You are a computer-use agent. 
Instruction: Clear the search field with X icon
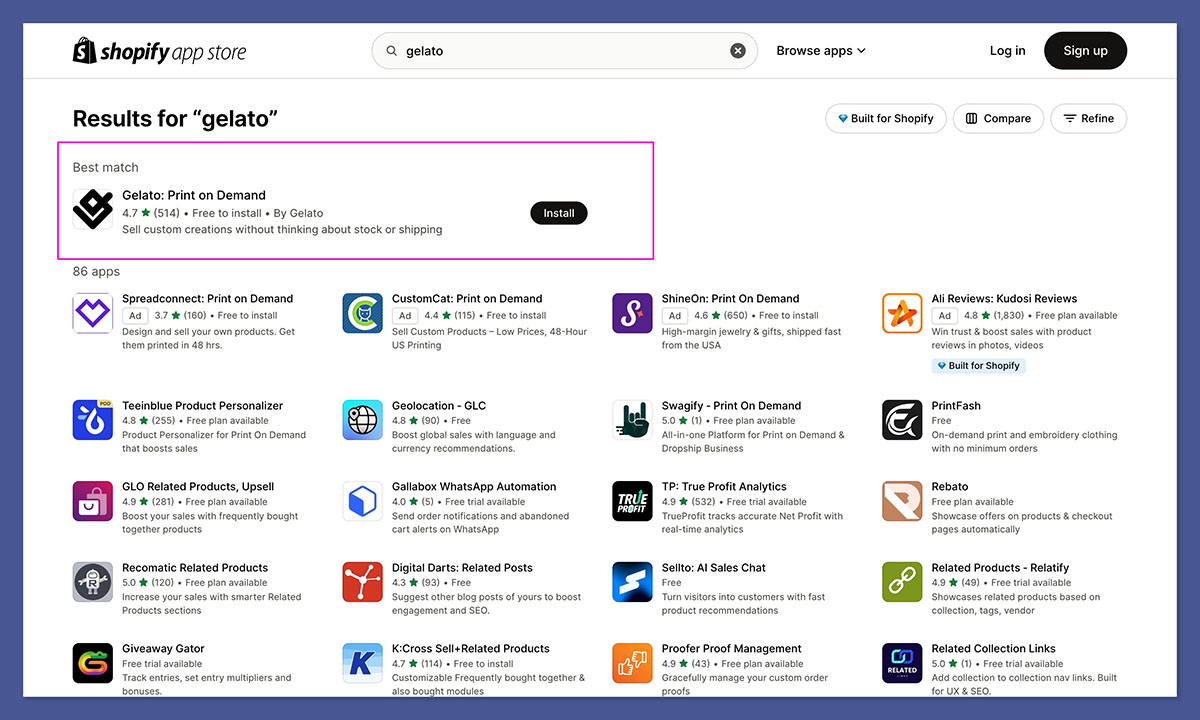pos(738,51)
